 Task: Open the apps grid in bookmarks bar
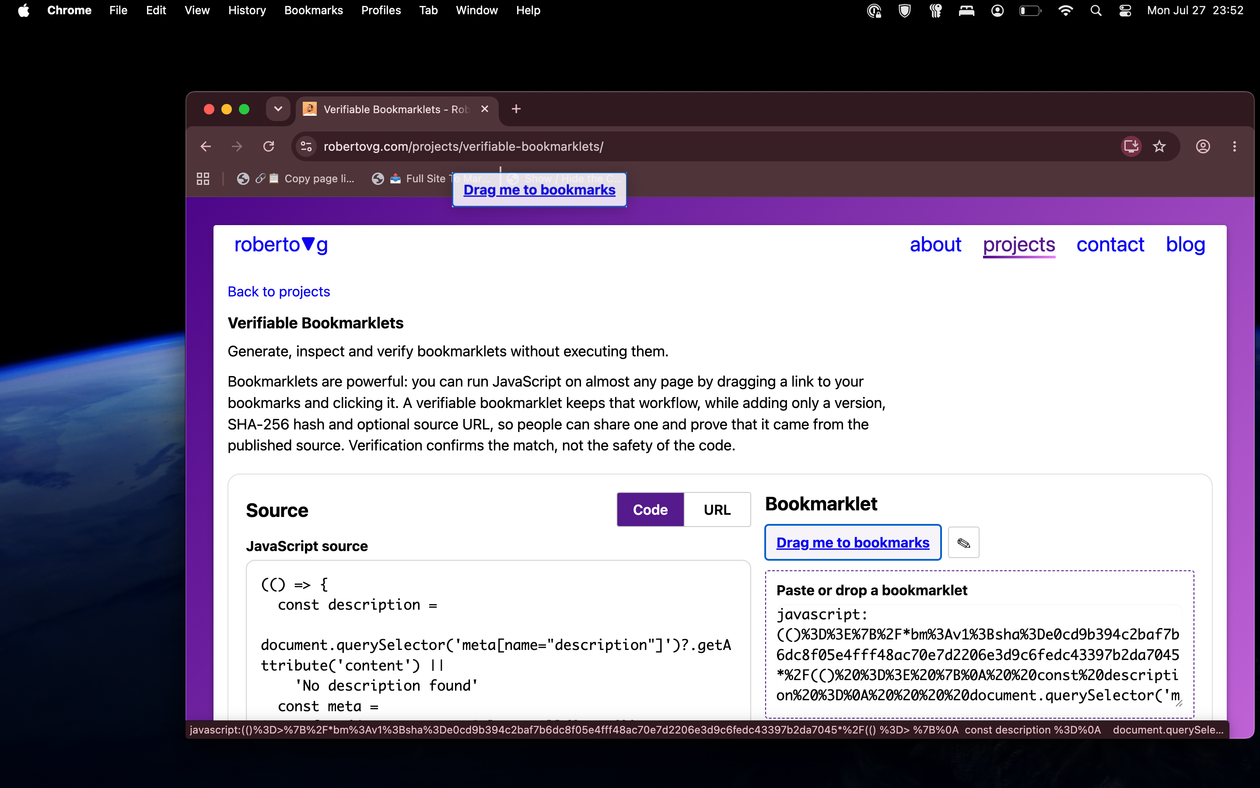[203, 178]
